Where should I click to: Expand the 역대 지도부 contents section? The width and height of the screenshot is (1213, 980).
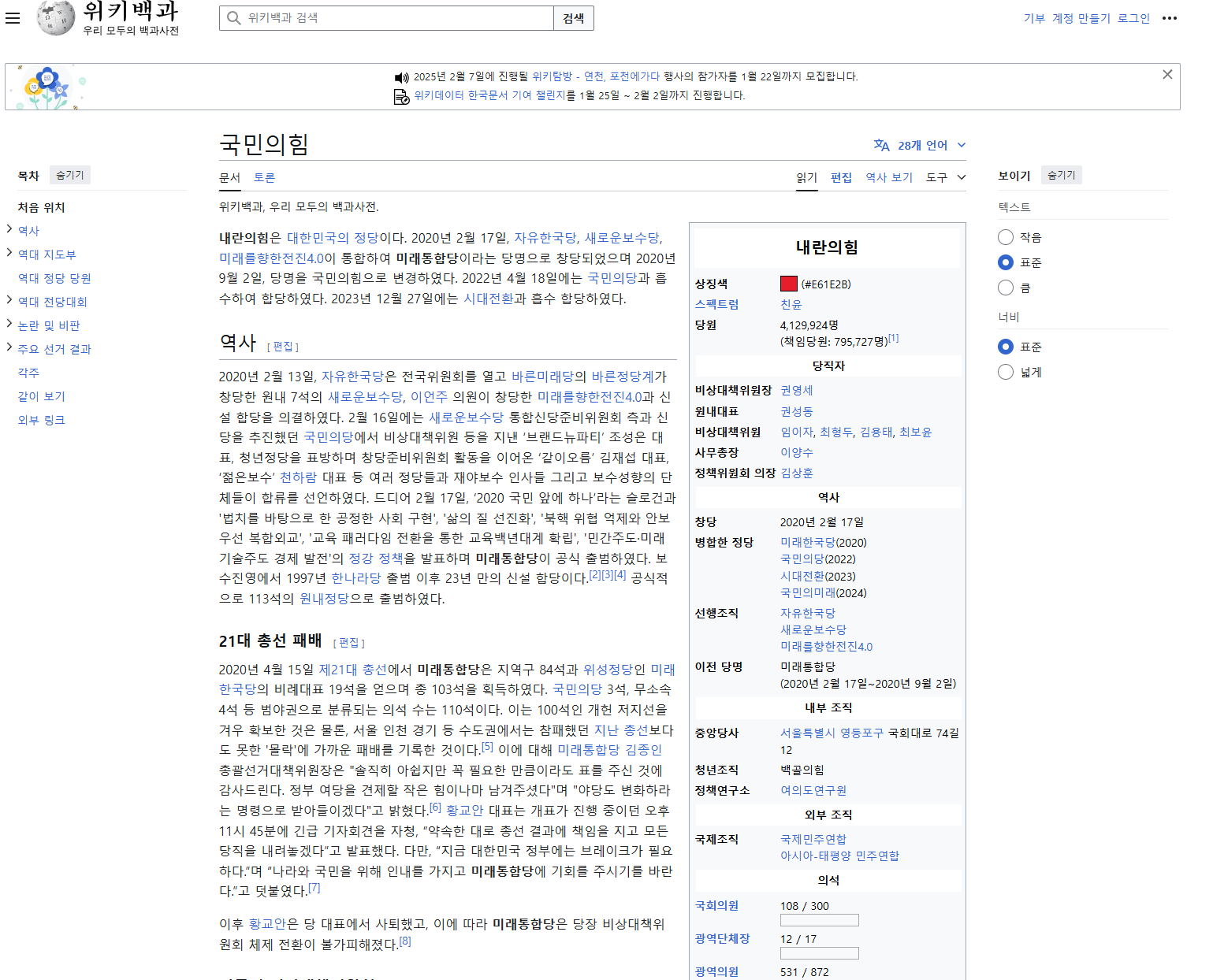[x=9, y=253]
